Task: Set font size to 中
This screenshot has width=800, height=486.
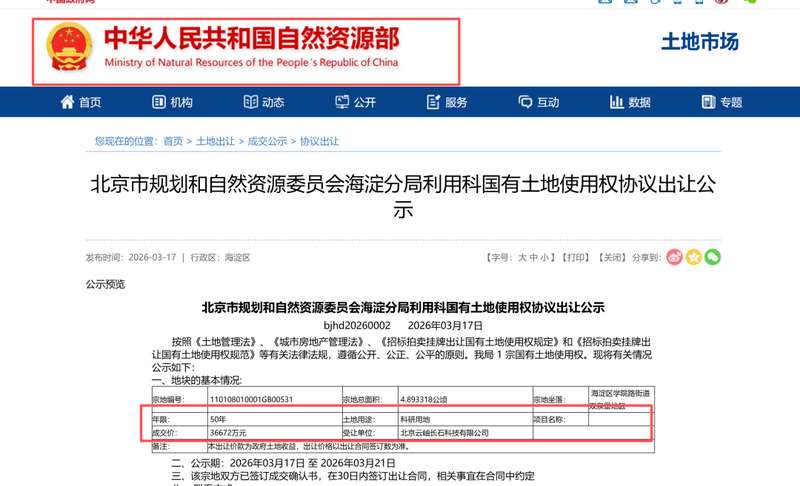Action: (534, 258)
